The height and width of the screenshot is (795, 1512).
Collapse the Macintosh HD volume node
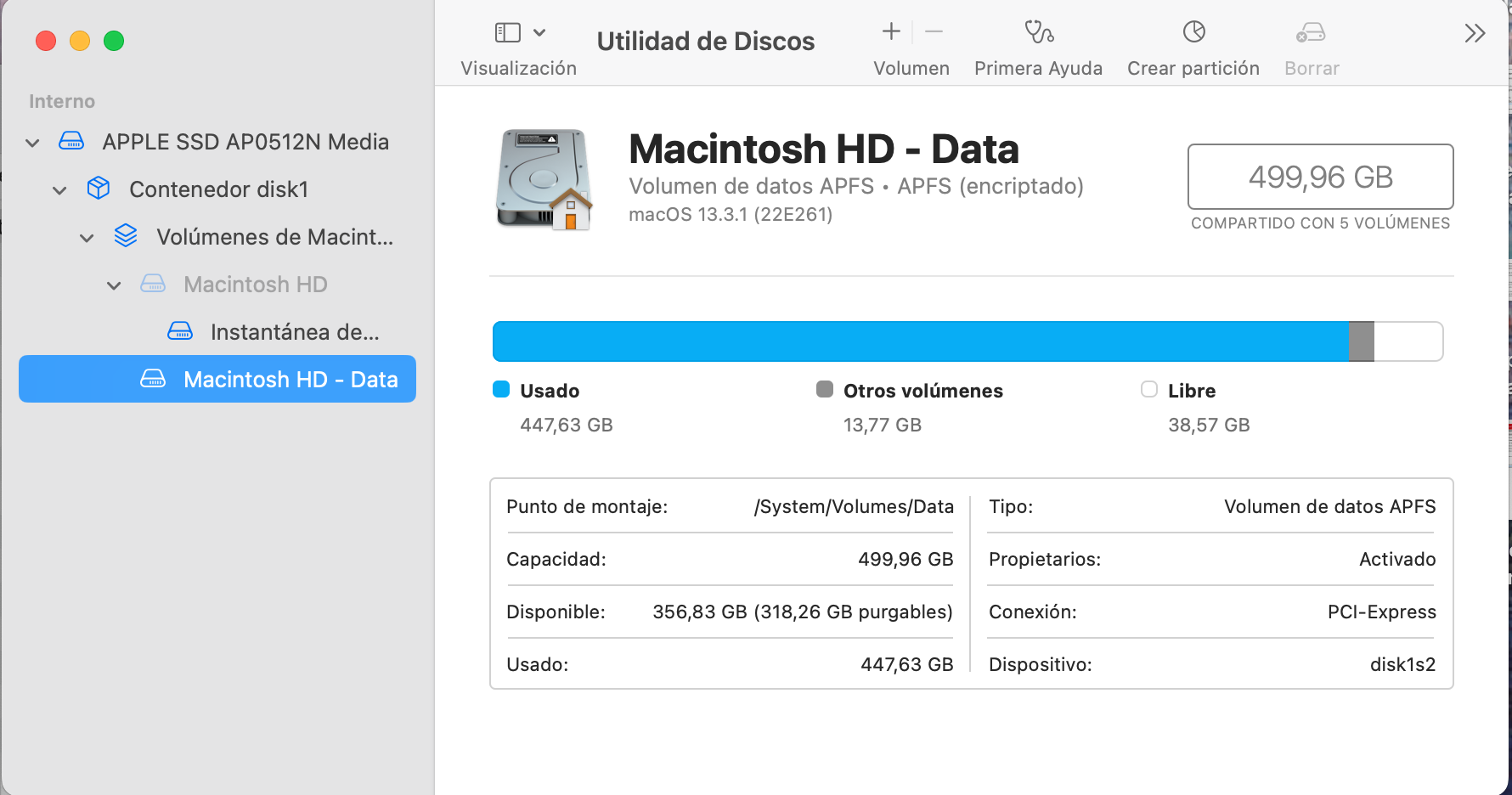[x=114, y=285]
